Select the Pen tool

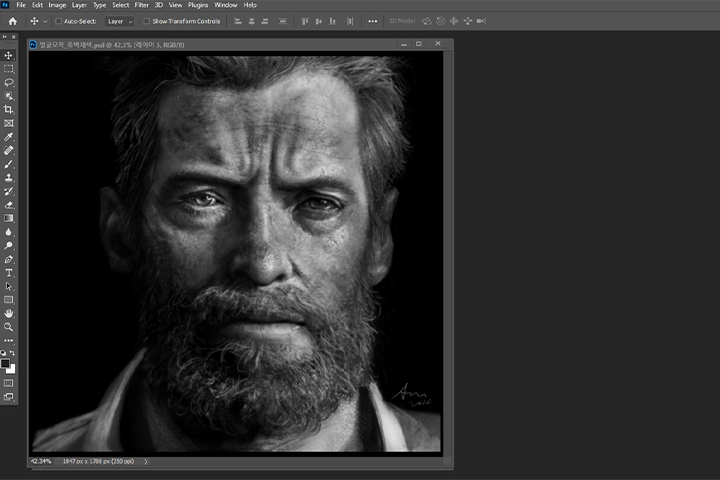tap(9, 259)
